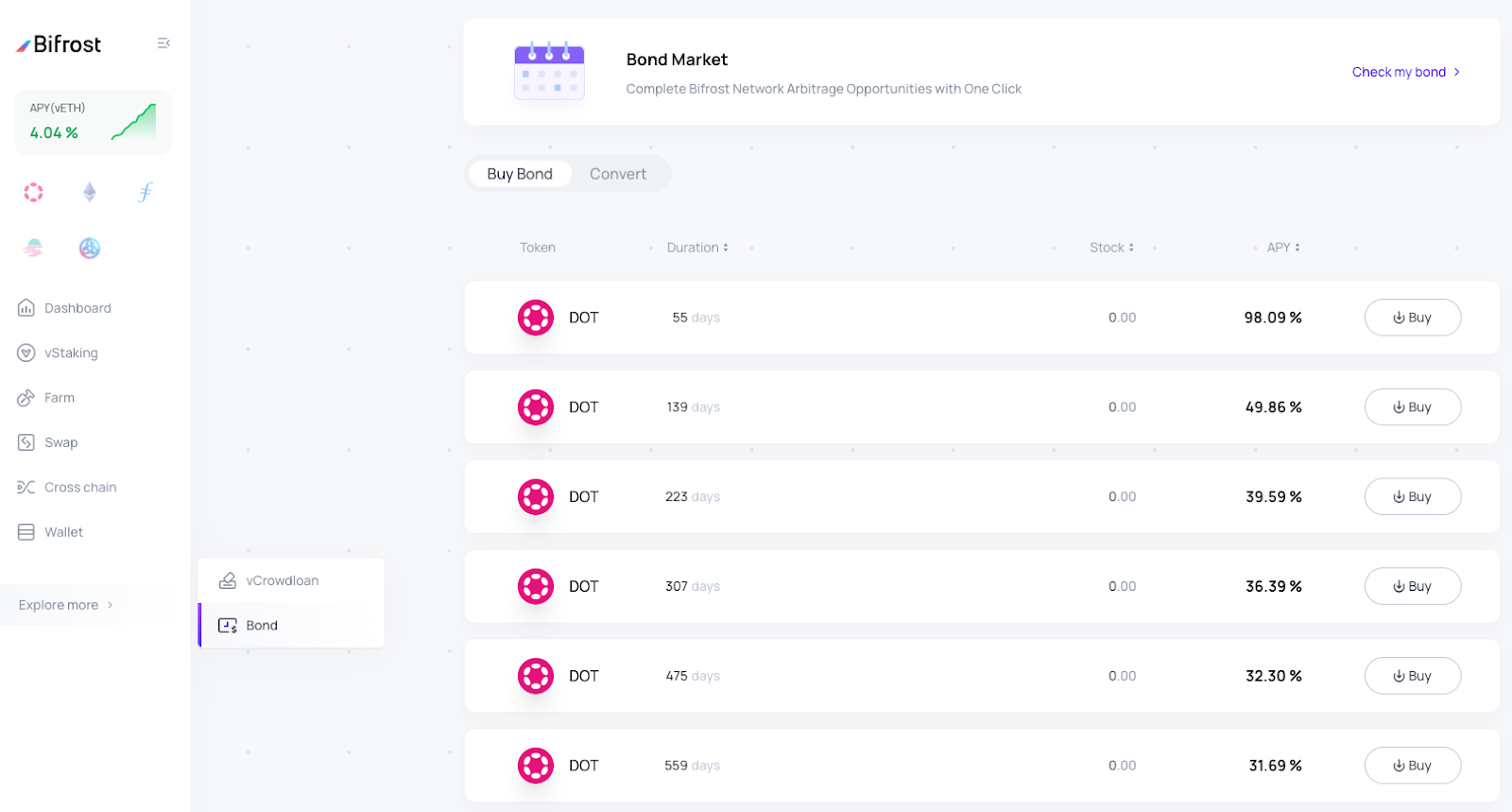Click the APY(vETH) 4.04 % card
The width and height of the screenshot is (1512, 812).
point(94,122)
